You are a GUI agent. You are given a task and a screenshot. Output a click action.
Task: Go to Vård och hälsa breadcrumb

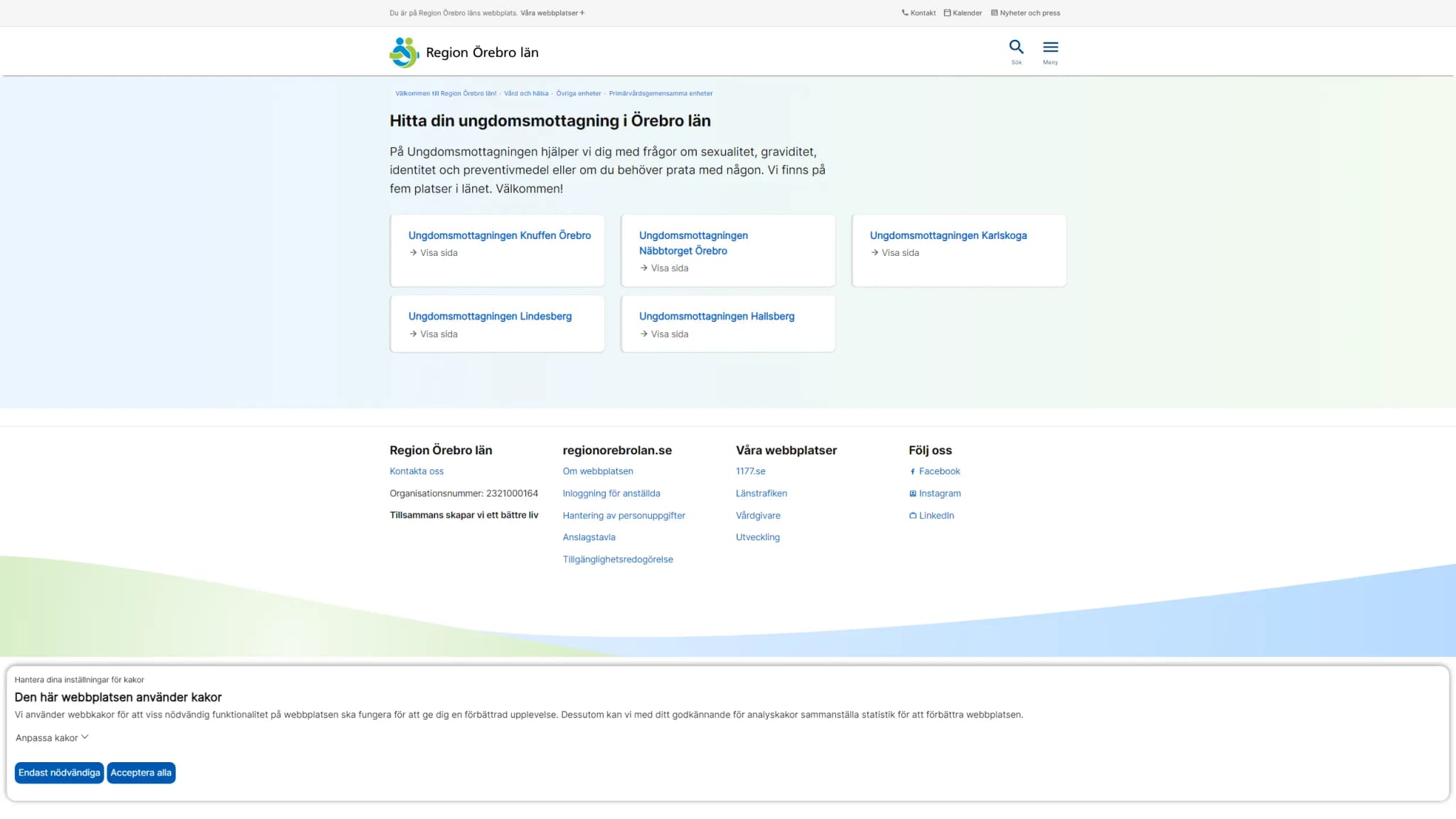coord(526,93)
